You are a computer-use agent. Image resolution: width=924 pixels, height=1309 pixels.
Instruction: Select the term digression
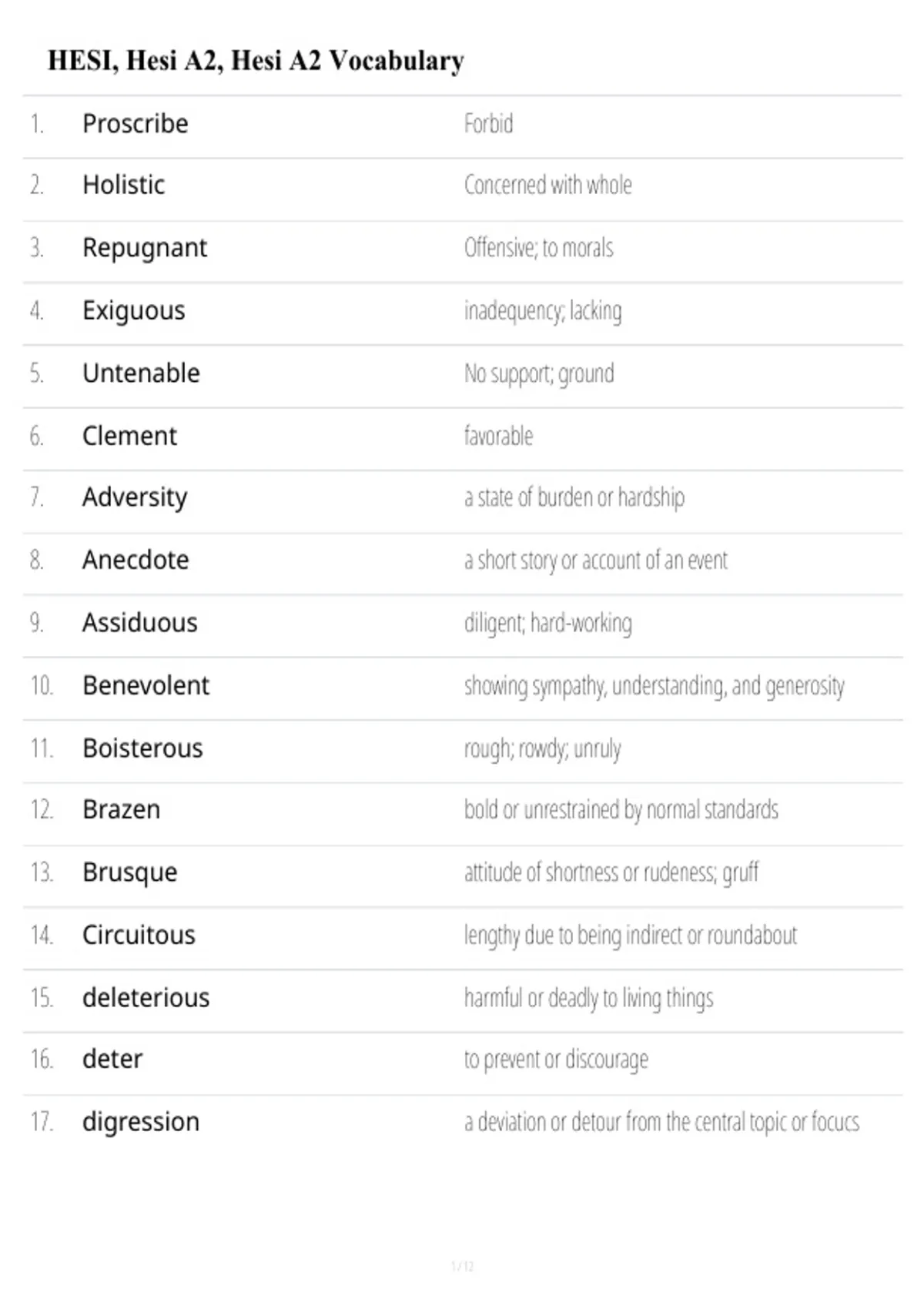(x=141, y=1123)
